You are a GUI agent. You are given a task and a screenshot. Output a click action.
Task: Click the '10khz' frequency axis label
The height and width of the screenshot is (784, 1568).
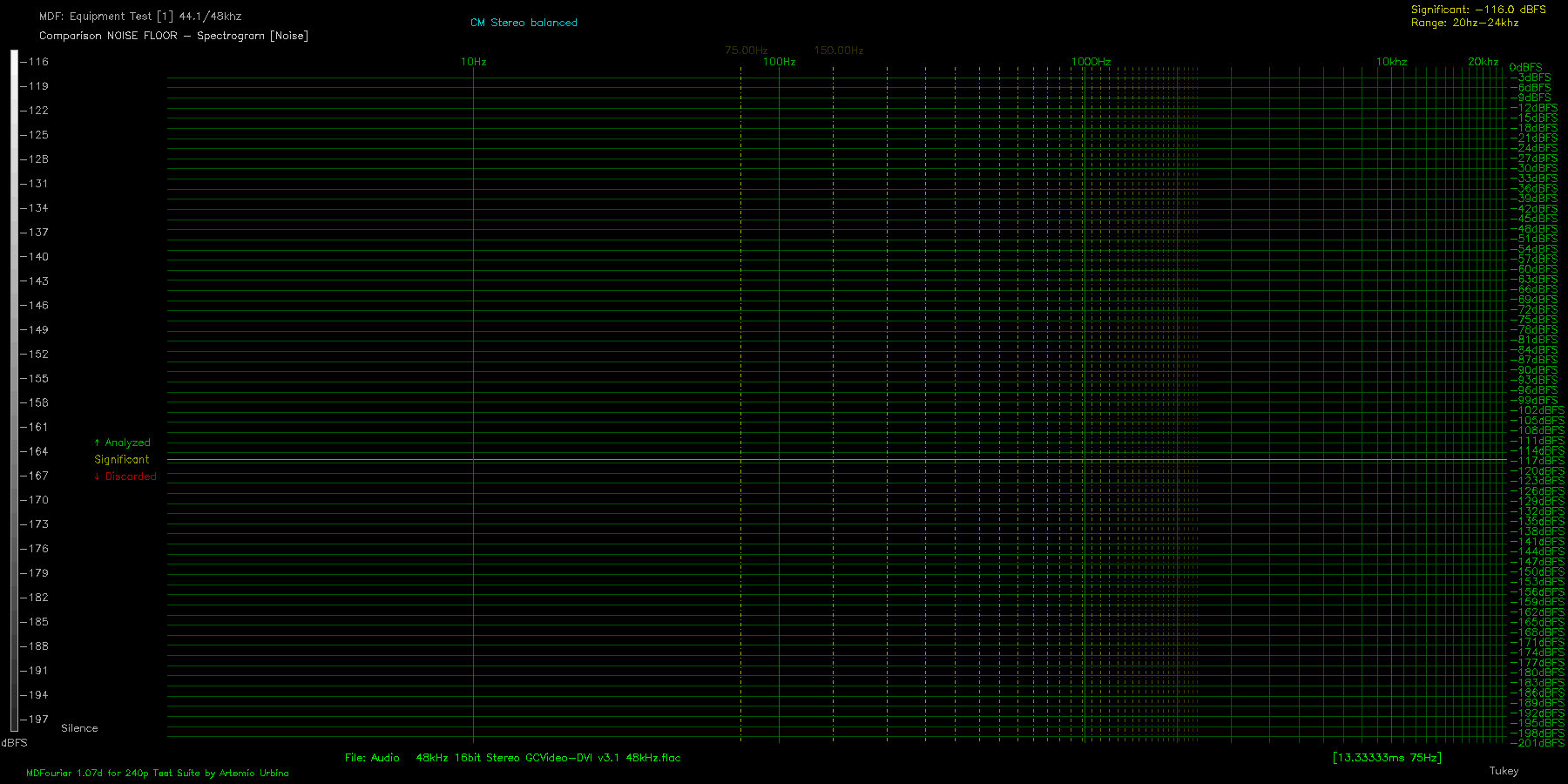click(x=1391, y=62)
